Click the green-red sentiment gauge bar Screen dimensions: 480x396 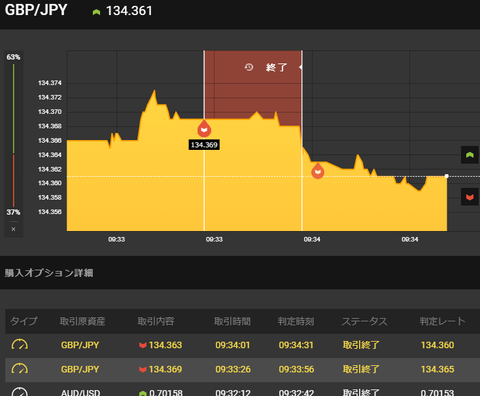pyautogui.click(x=13, y=135)
